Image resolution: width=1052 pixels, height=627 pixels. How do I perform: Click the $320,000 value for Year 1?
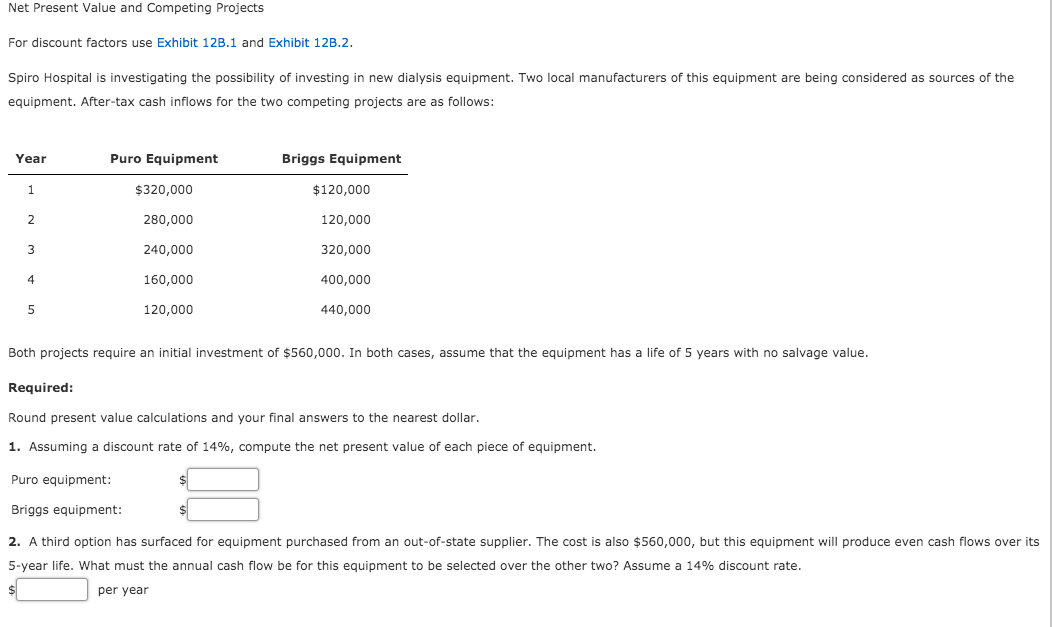point(164,189)
